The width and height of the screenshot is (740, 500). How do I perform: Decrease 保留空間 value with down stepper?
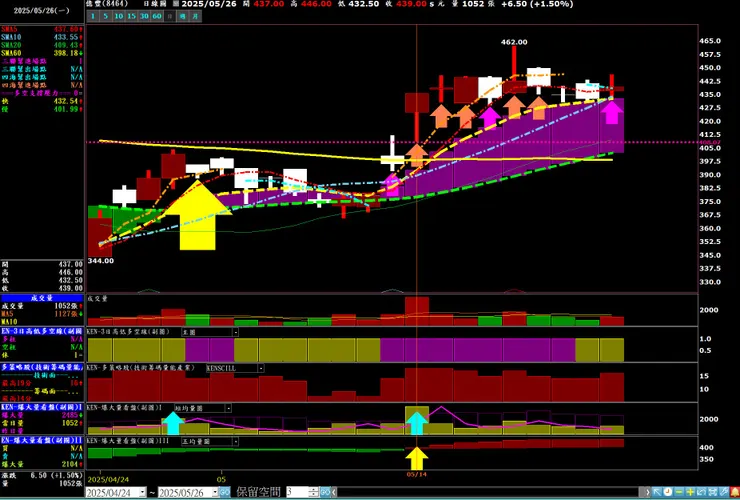[x=313, y=495]
